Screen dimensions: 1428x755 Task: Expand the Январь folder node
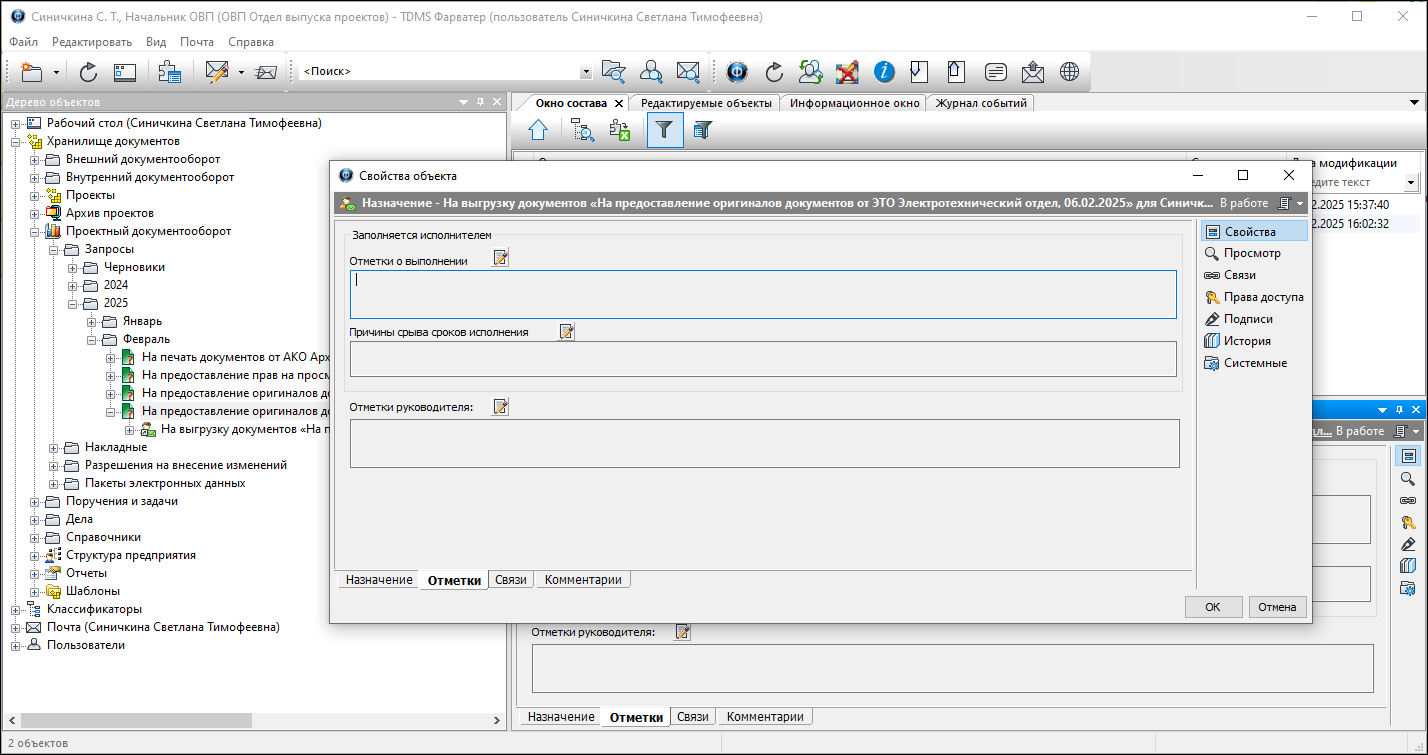92,321
